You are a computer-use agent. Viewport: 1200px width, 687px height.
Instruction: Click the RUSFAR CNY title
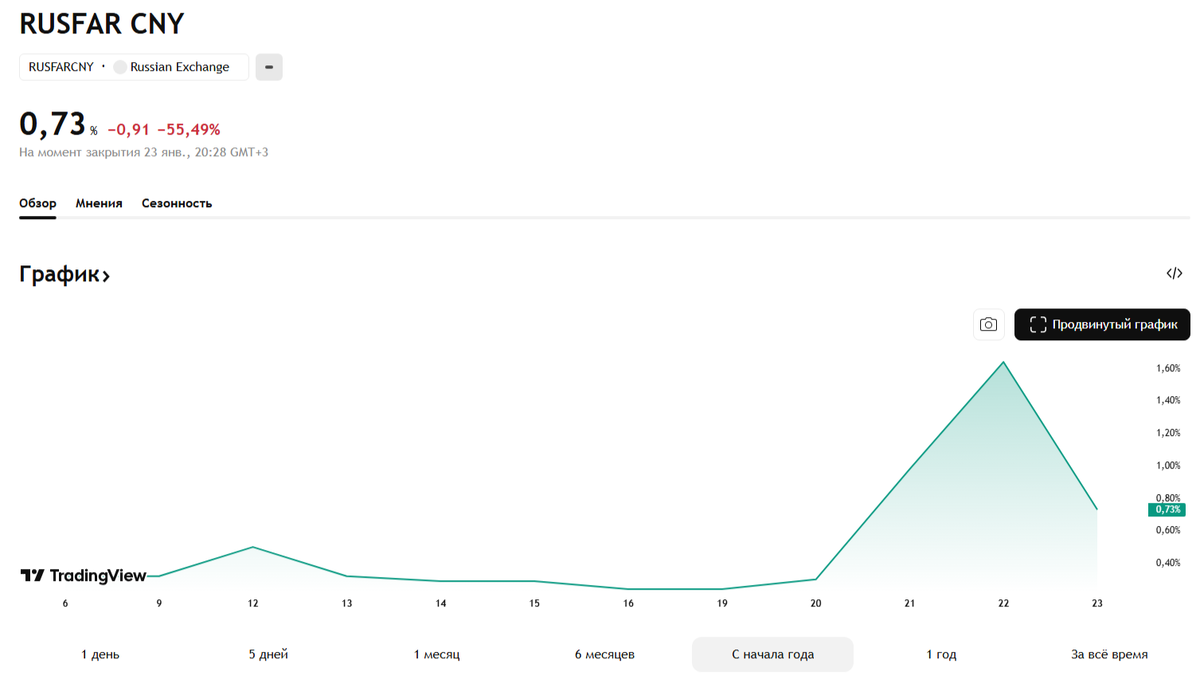pos(102,23)
